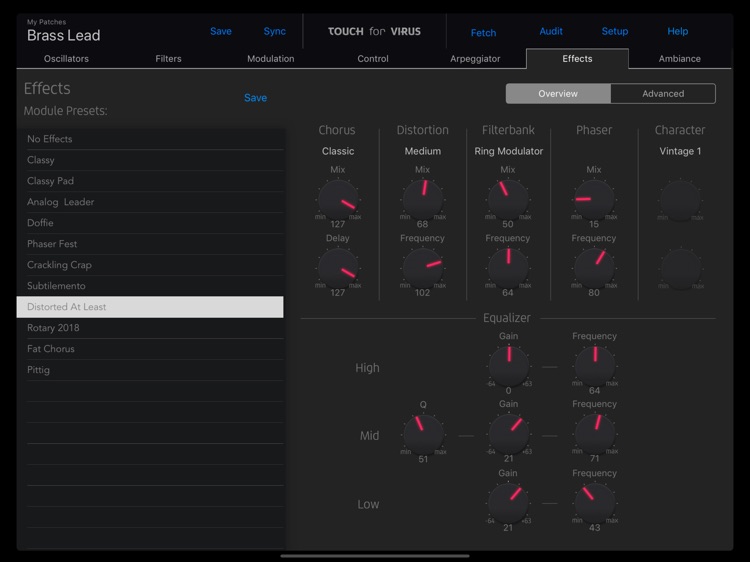Viewport: 750px width, 562px height.
Task: Select the Classy Pad preset
Action: click(x=150, y=181)
